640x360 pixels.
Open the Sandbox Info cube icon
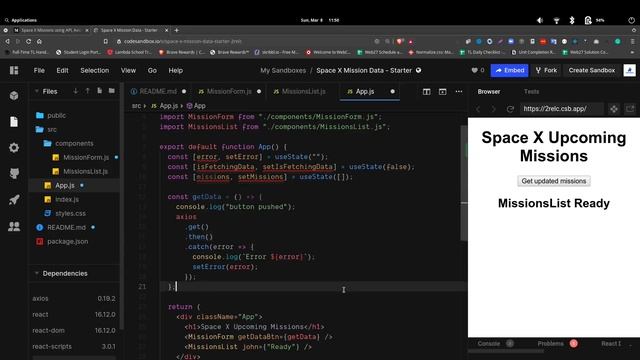(x=14, y=96)
